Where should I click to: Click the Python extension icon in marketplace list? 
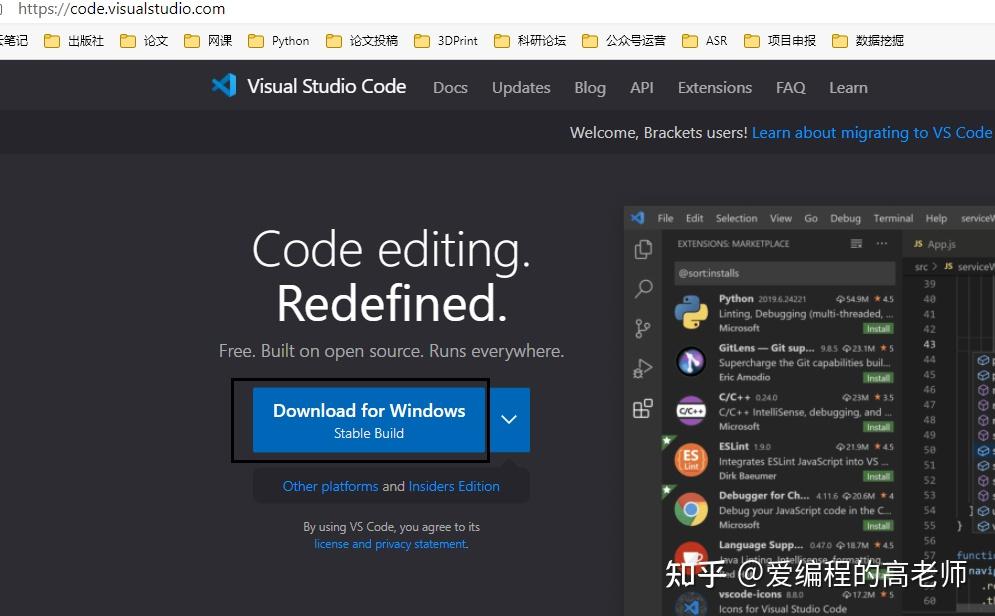[691, 312]
